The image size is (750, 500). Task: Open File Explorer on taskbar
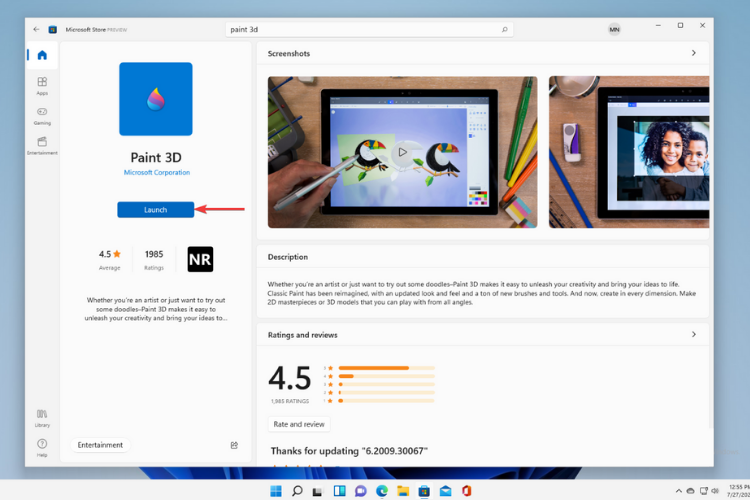click(403, 491)
